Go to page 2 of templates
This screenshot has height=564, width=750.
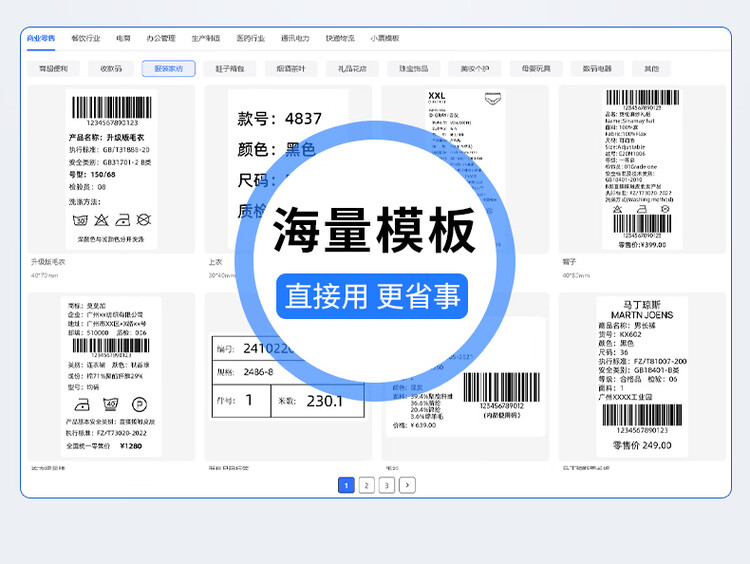pos(366,485)
